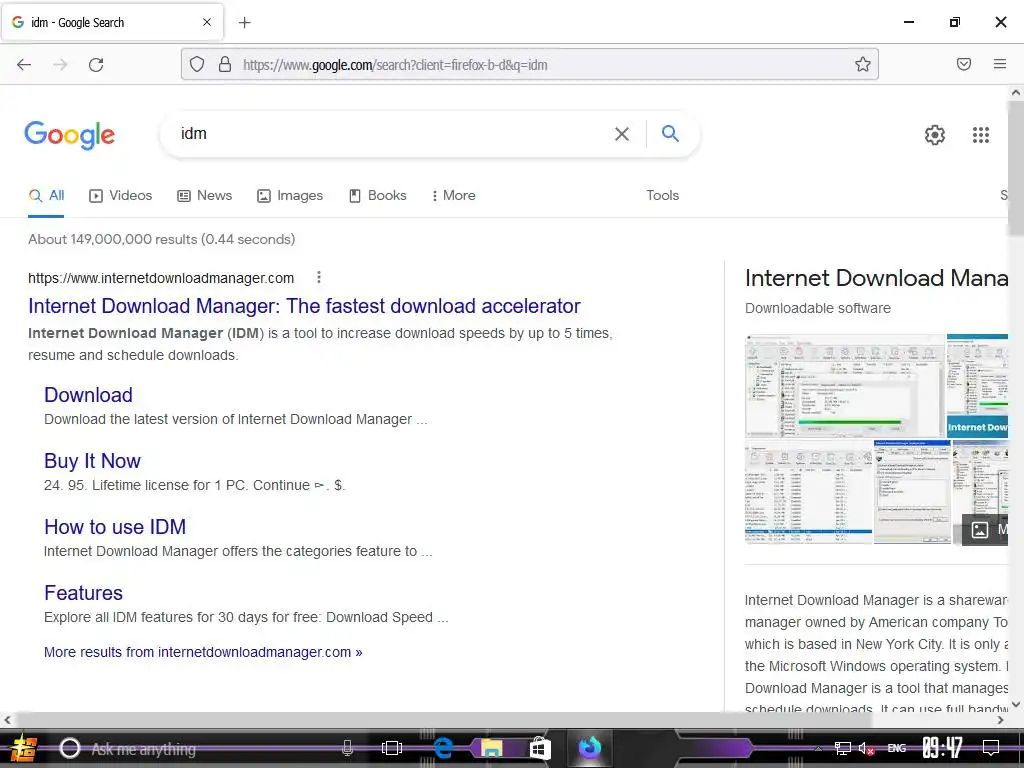Switch to the Books tab
Viewport: 1024px width, 768px height.
coord(377,195)
